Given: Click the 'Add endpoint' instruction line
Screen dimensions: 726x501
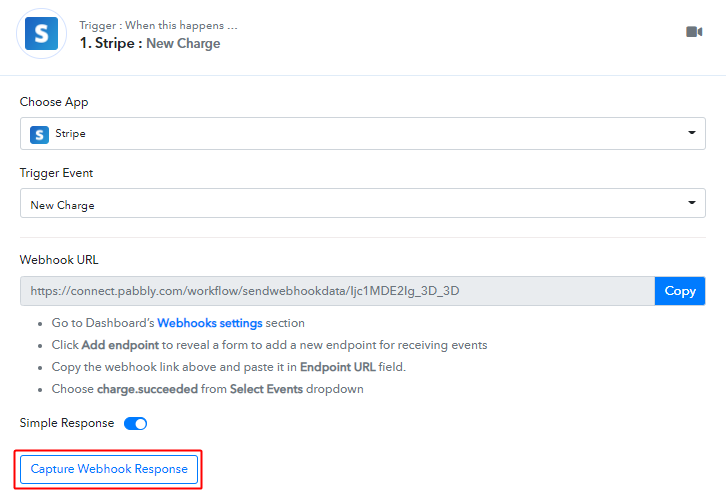Looking at the screenshot, I should [269, 345].
